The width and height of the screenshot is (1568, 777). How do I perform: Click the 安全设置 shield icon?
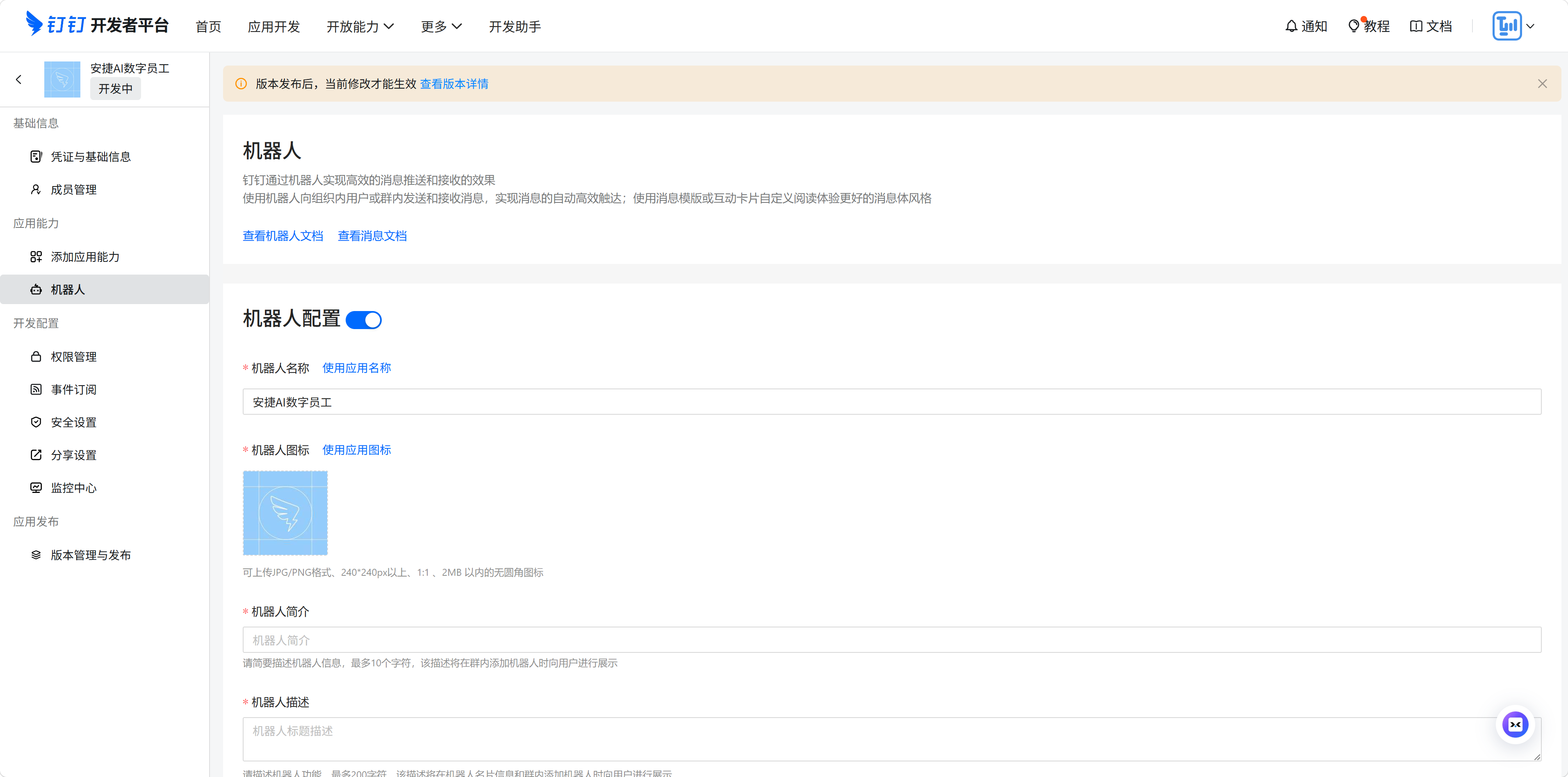tap(36, 422)
